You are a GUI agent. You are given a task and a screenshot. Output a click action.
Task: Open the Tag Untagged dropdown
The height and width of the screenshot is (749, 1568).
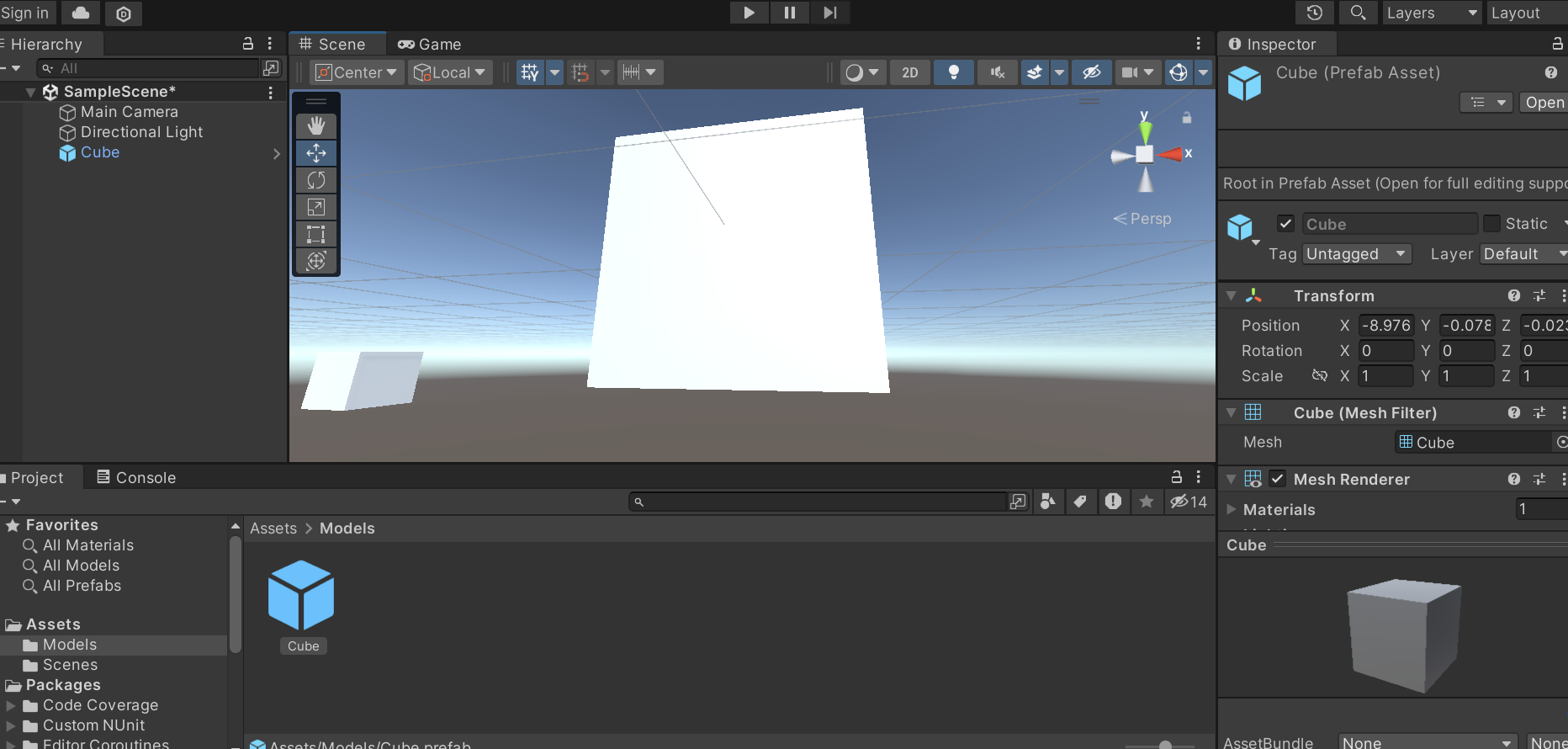[1357, 254]
